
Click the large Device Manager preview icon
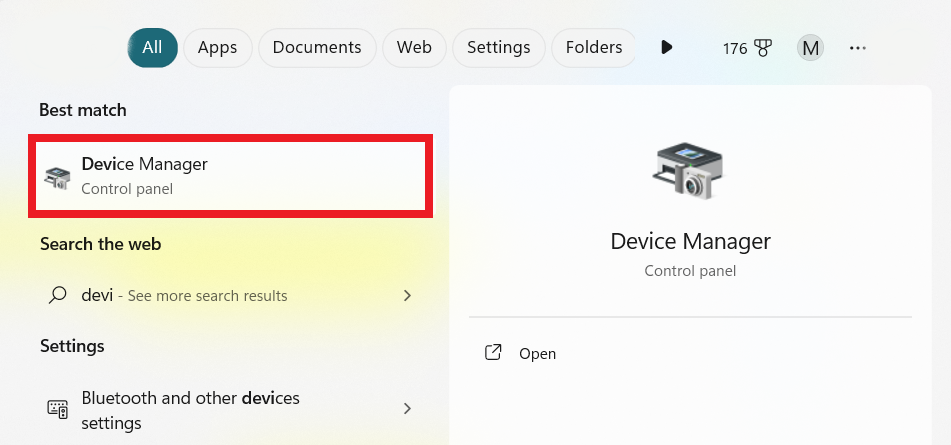[x=689, y=170]
